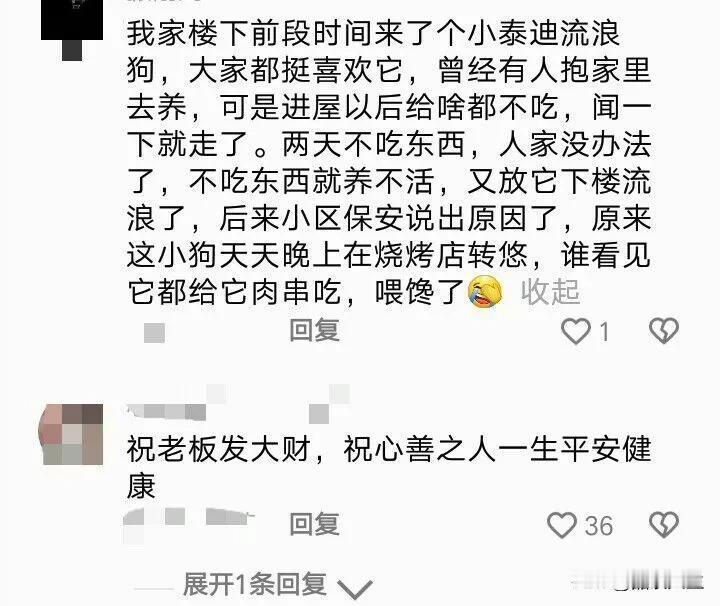
Task: Click the like count 36
Action: pos(599,526)
